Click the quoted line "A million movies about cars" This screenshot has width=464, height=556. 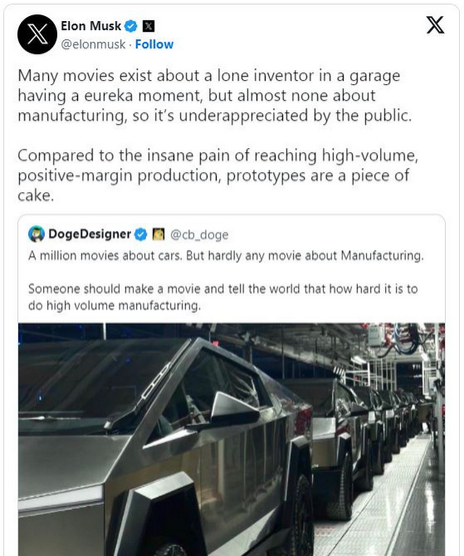226,256
